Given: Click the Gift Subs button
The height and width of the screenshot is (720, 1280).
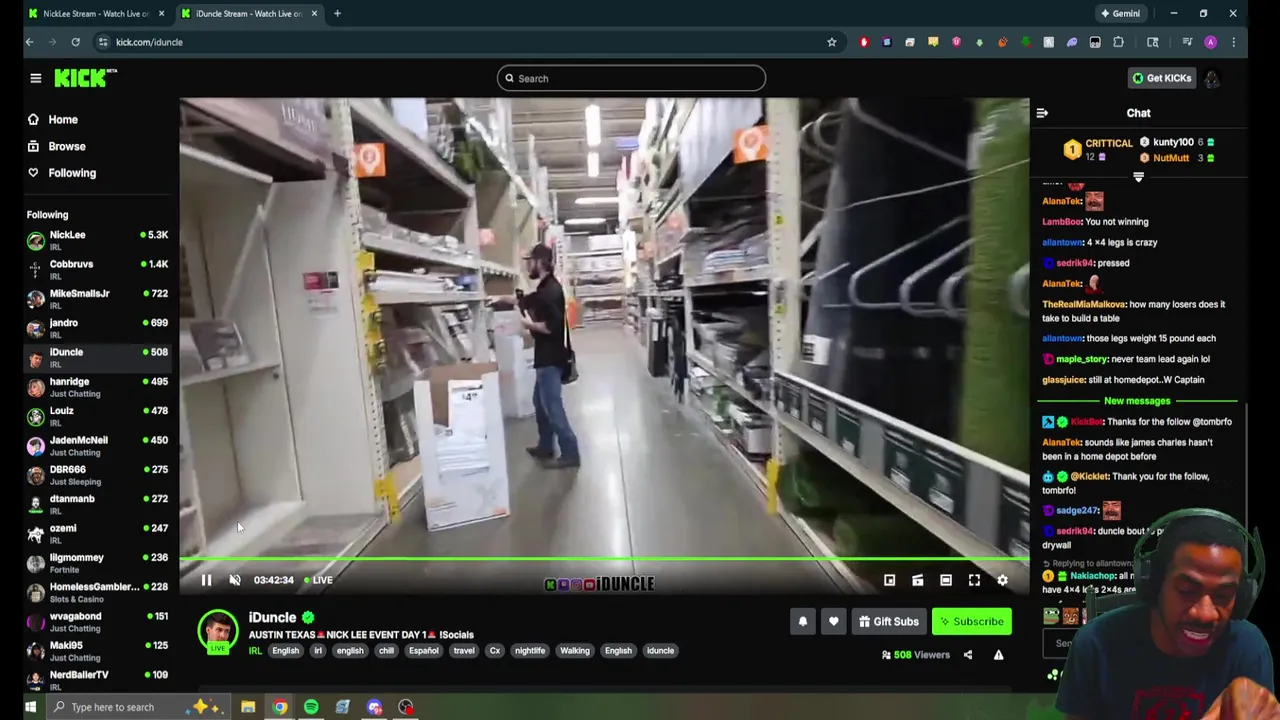Looking at the screenshot, I should point(888,622).
